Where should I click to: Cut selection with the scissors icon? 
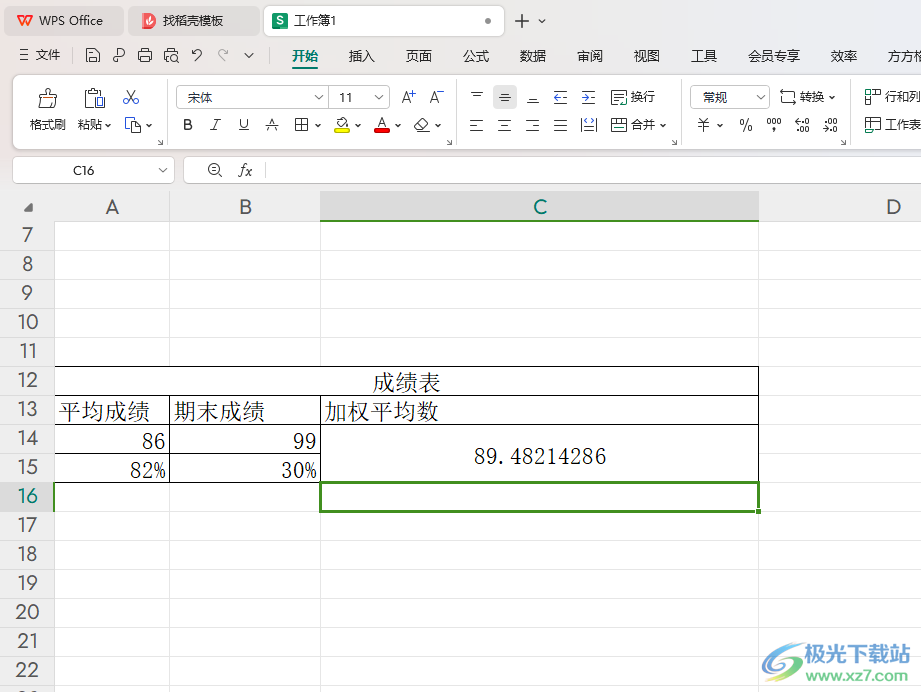(x=131, y=98)
